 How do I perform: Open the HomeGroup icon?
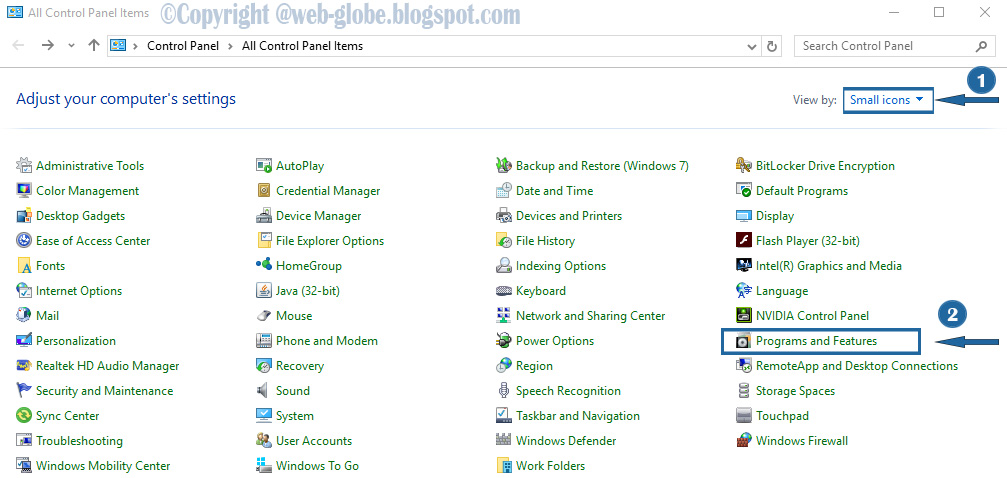tap(264, 266)
